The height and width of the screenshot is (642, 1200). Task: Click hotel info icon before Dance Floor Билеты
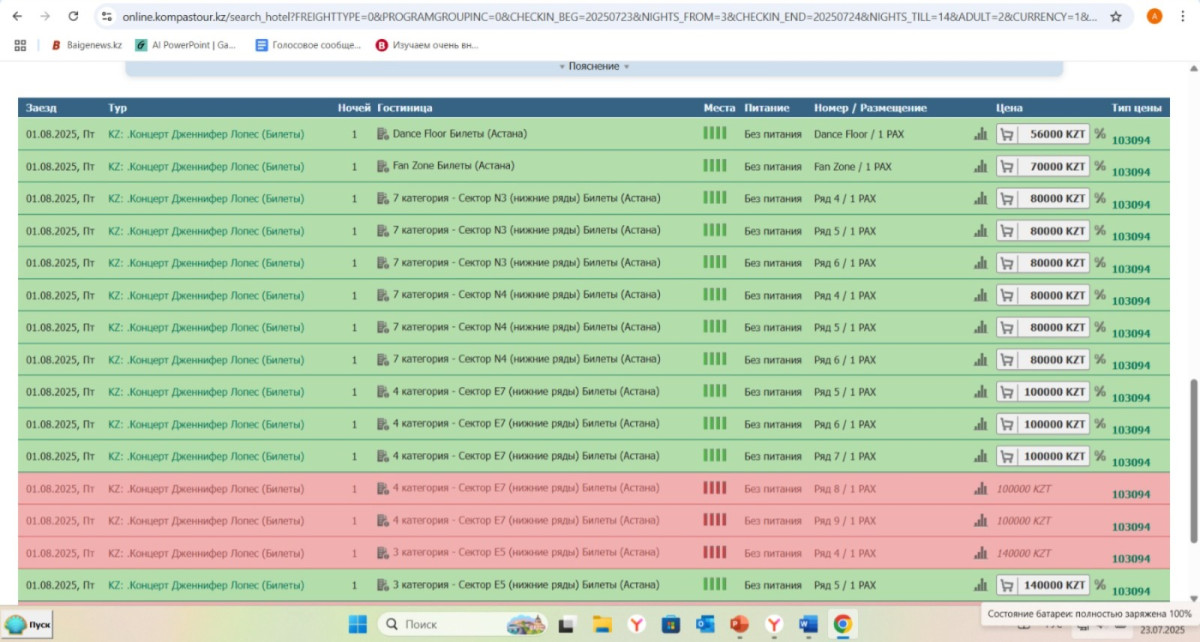click(383, 134)
